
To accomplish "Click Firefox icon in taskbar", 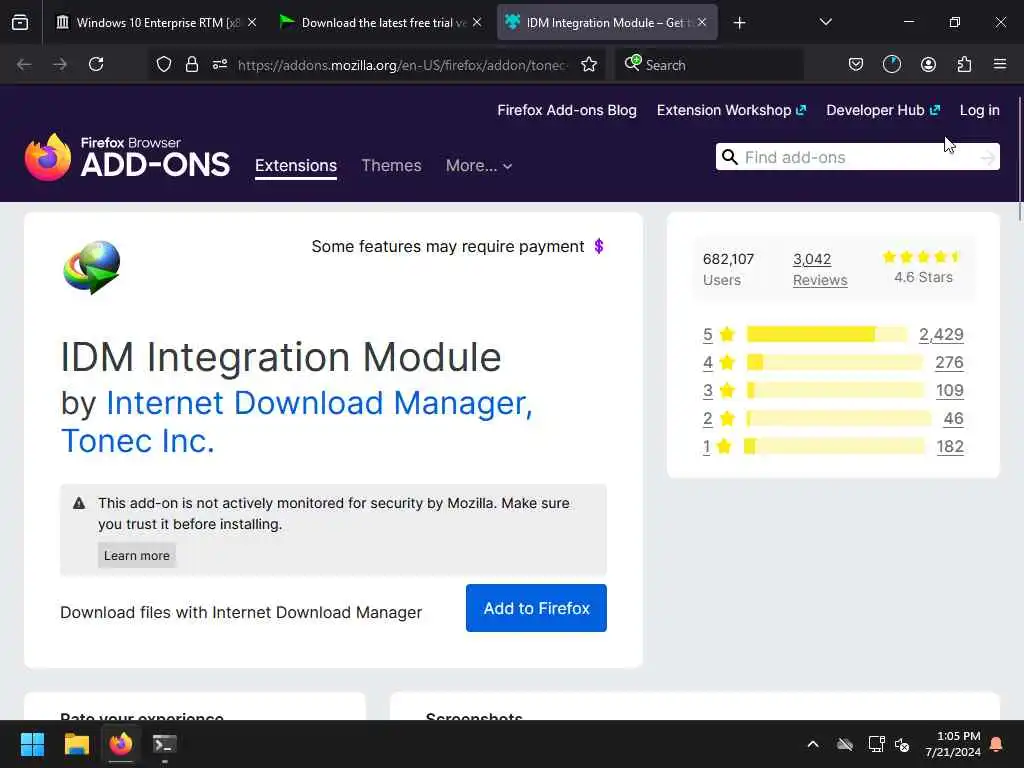I will (121, 744).
